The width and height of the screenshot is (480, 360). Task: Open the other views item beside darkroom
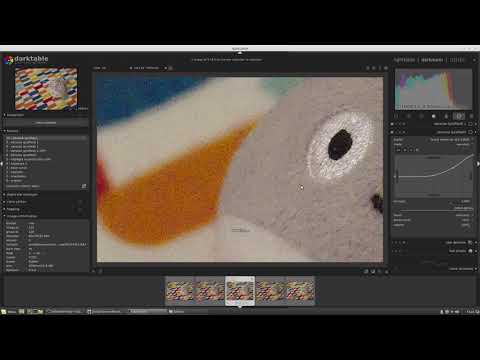[x=457, y=60]
